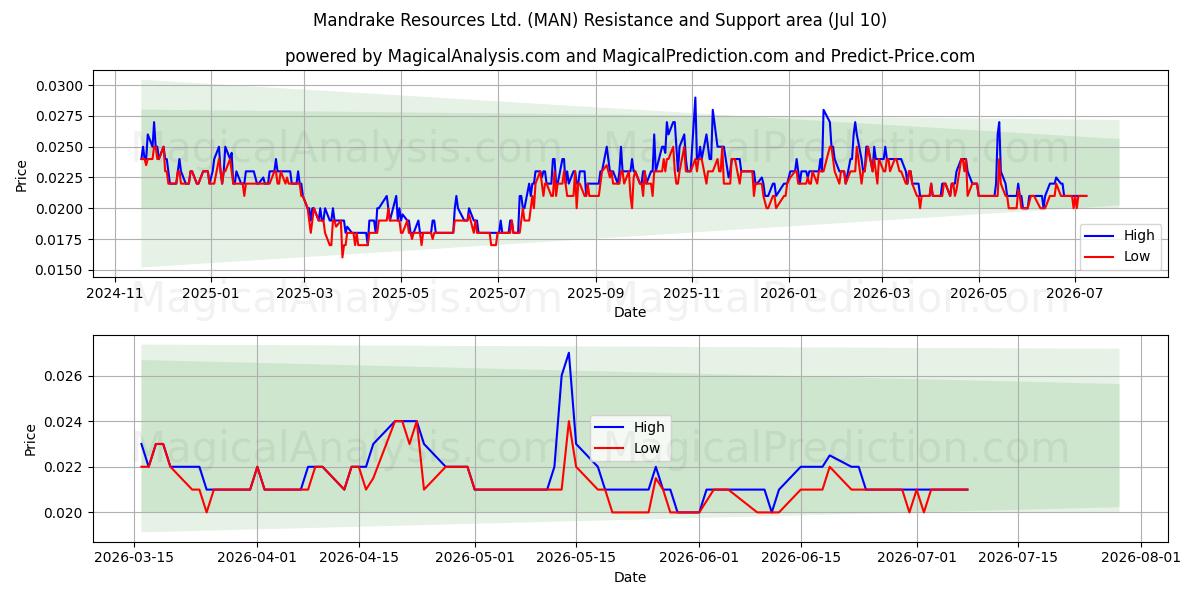Click the 2026-01 x-axis tick label
The height and width of the screenshot is (600, 1200).
[789, 293]
